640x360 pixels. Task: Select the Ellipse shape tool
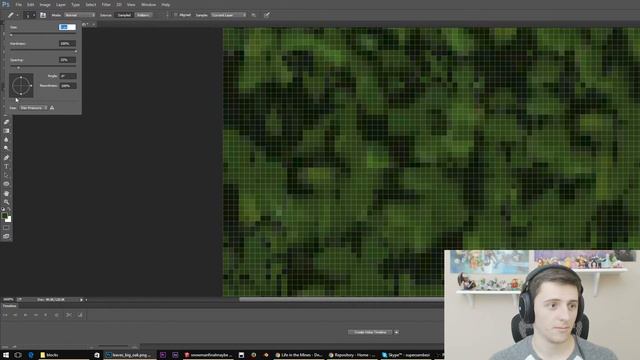6,184
